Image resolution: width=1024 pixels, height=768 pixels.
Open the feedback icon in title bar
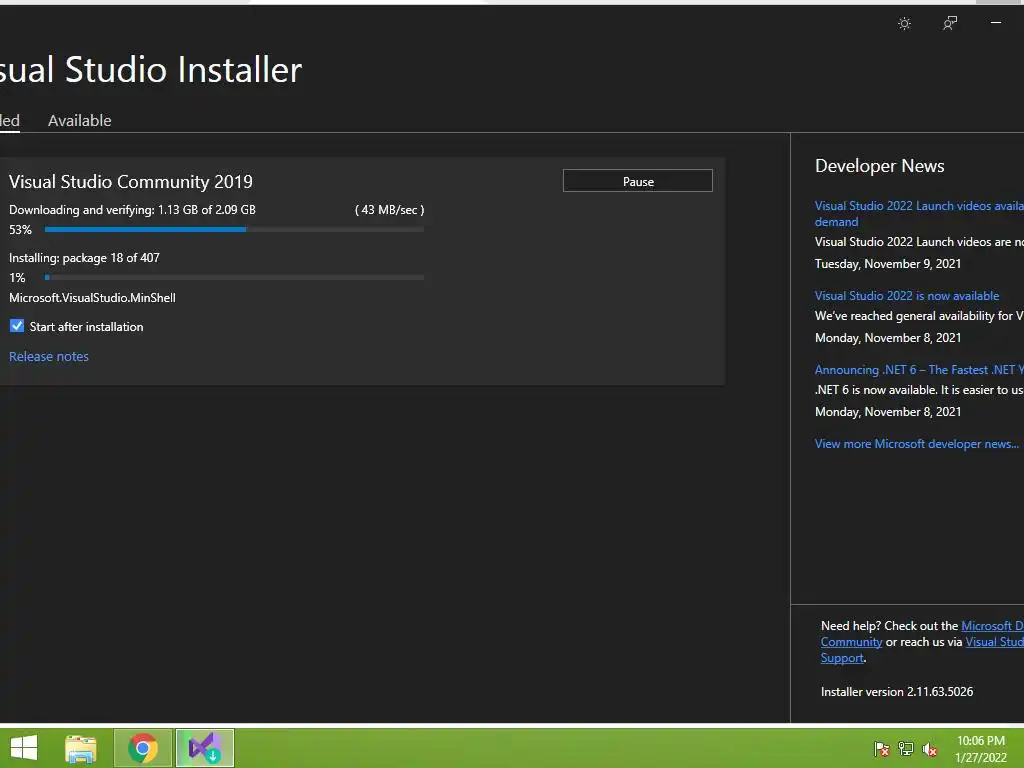[950, 24]
